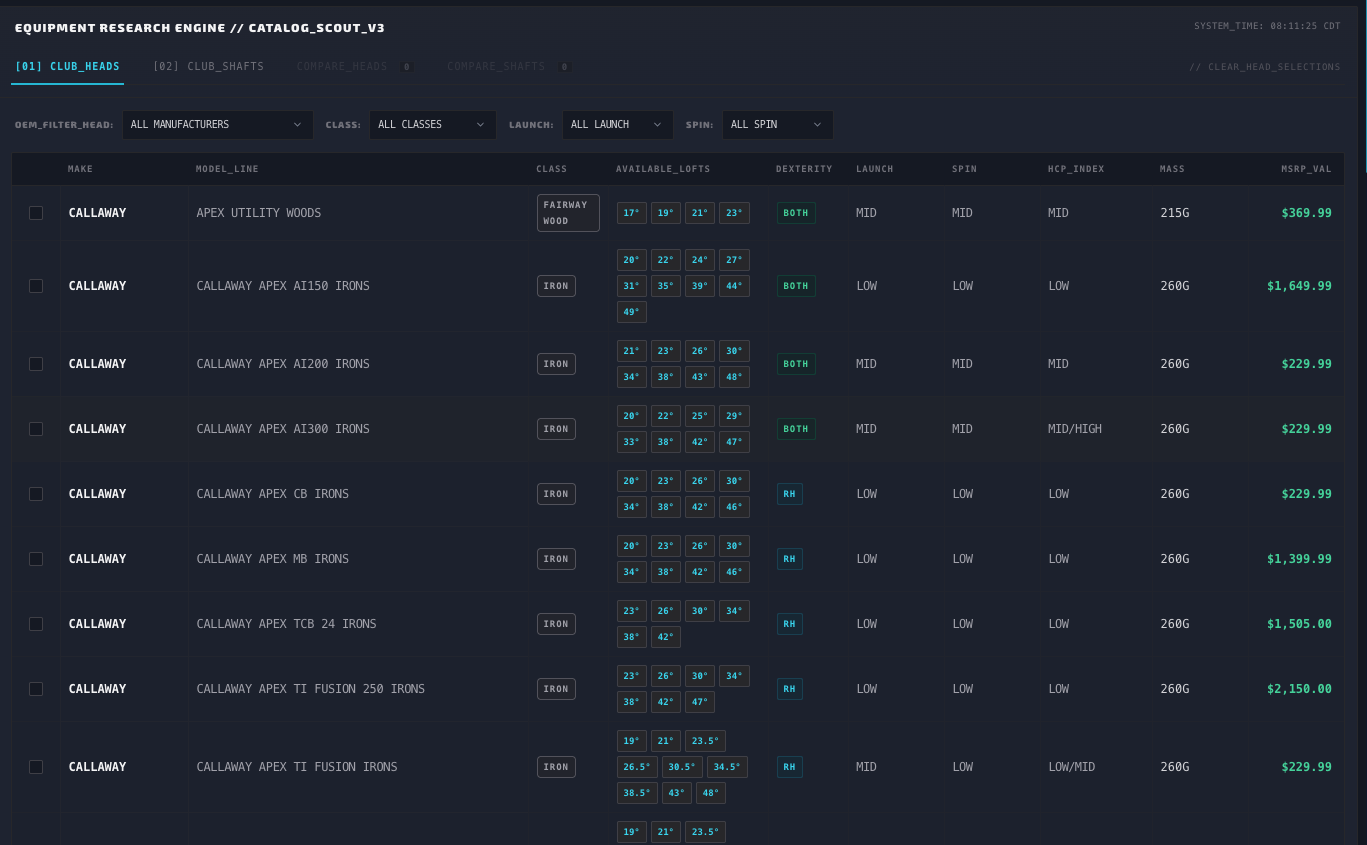Click the RH badge in Apex TCB 24 Irons row

(x=790, y=624)
